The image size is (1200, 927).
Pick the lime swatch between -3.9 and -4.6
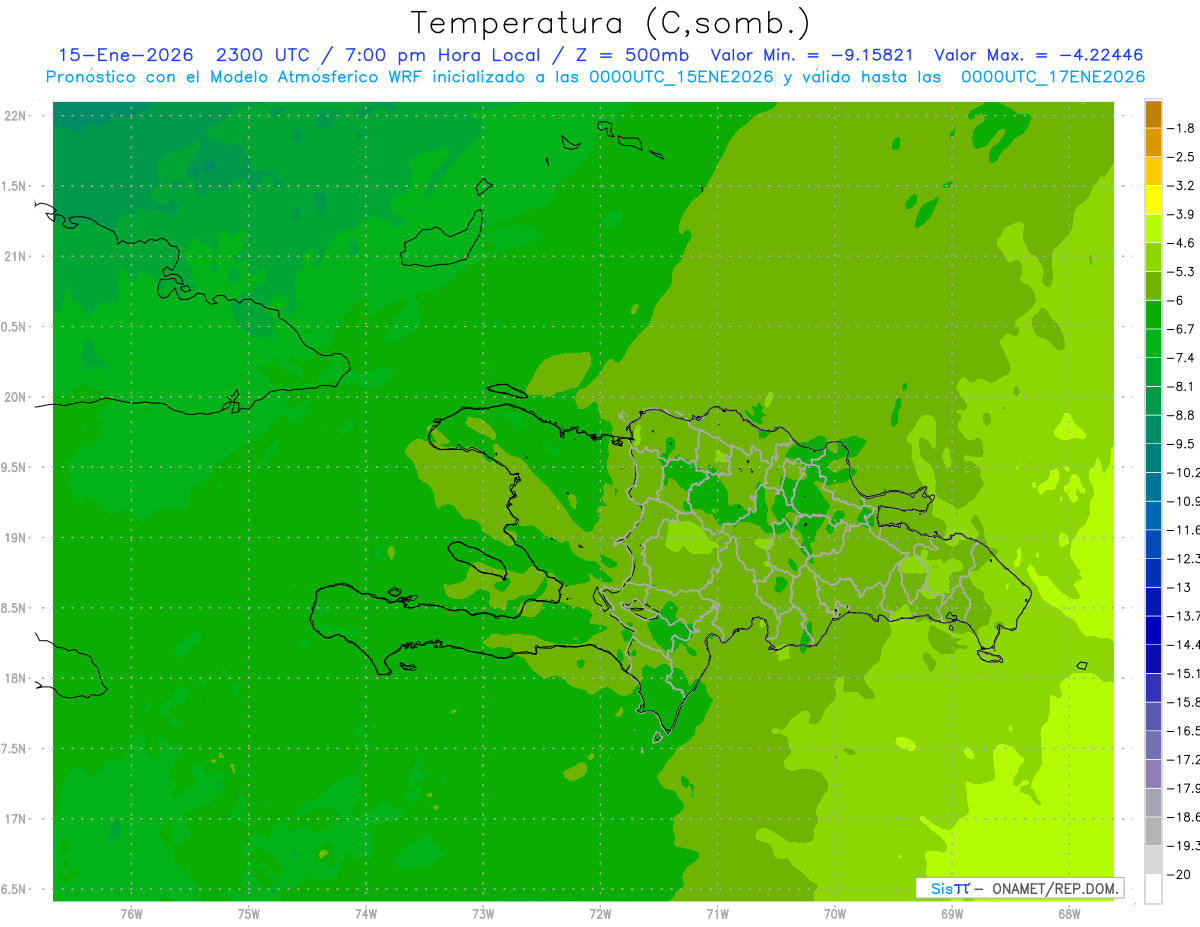tap(1153, 228)
